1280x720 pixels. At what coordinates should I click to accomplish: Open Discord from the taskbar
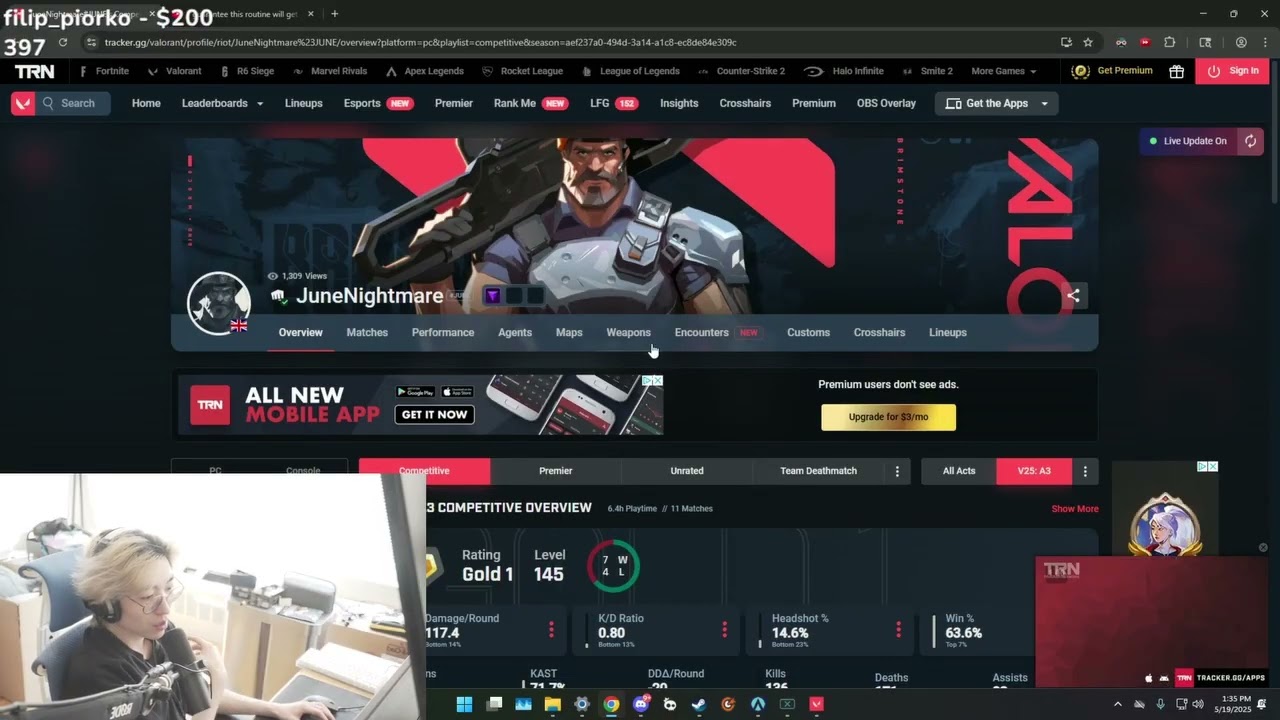(641, 704)
